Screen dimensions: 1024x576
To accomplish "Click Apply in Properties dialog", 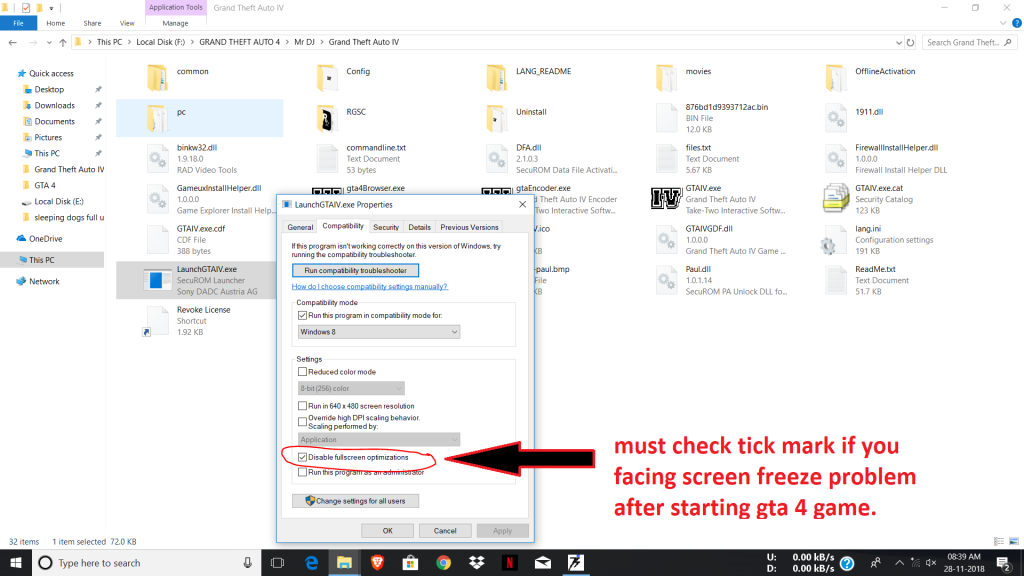I will pos(502,530).
